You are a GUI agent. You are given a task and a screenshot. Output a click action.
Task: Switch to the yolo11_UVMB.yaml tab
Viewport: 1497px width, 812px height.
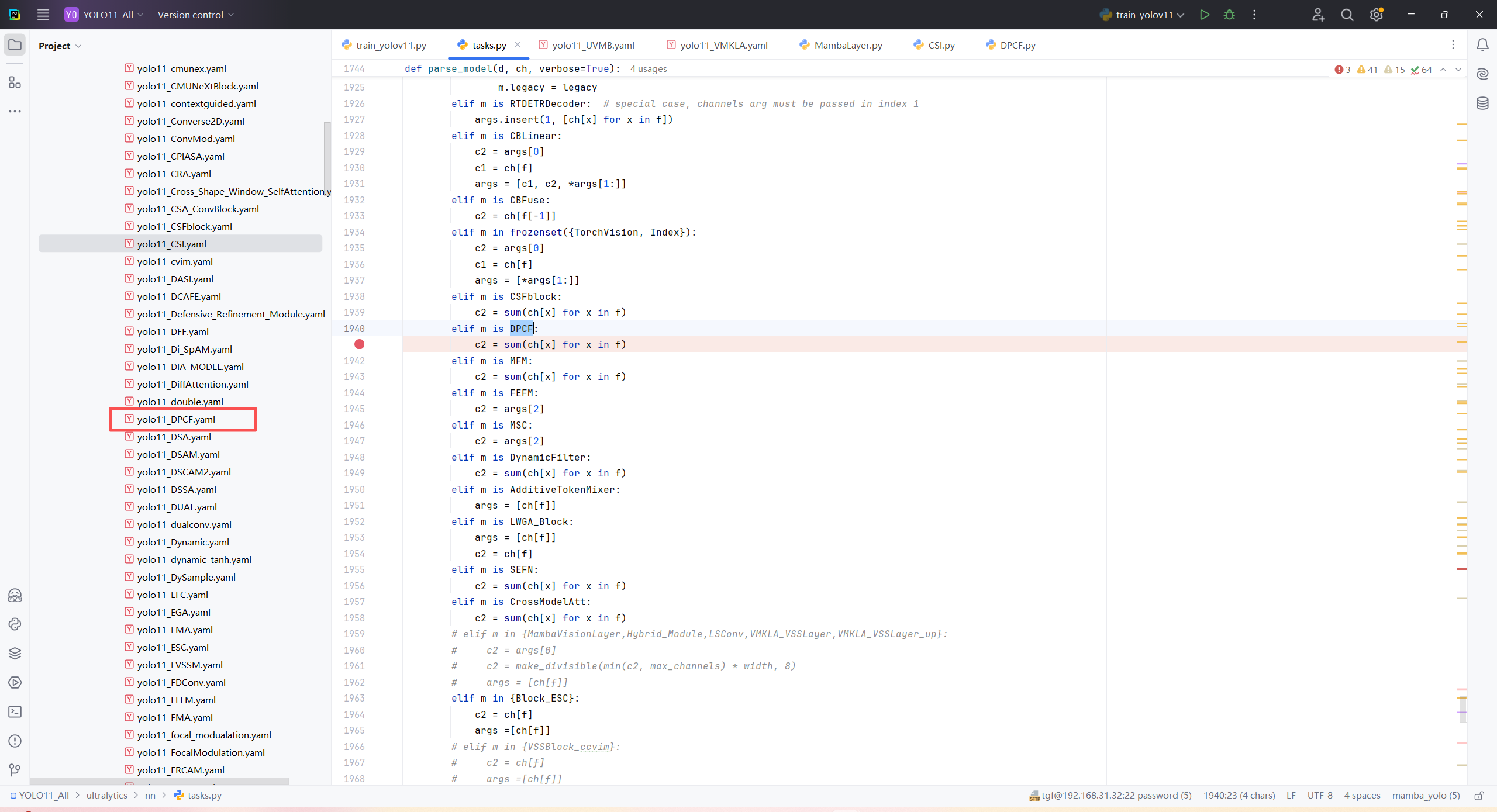592,45
